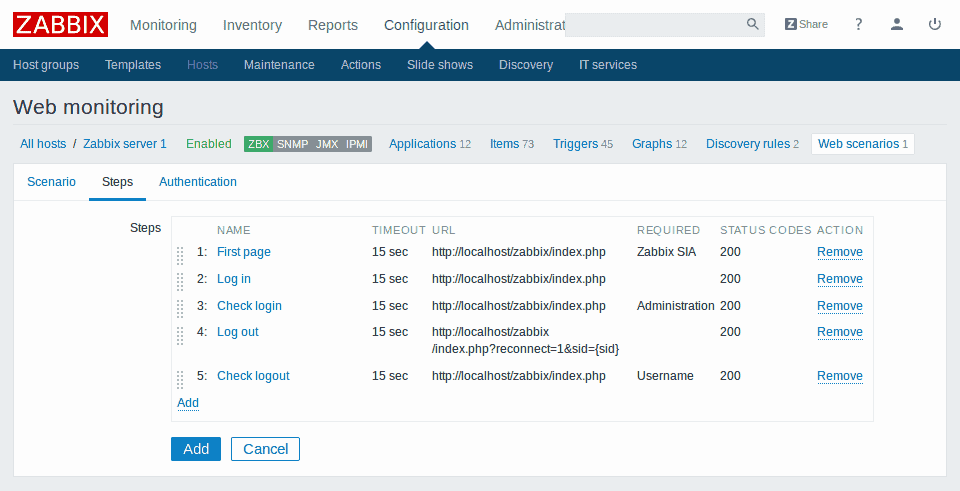Open the Monitoring menu
Viewport: 960px width, 491px height.
163,25
